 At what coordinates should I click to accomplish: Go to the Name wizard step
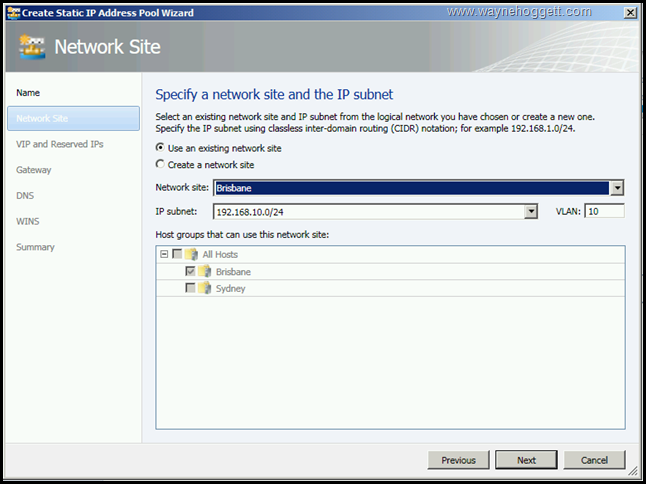click(x=28, y=93)
